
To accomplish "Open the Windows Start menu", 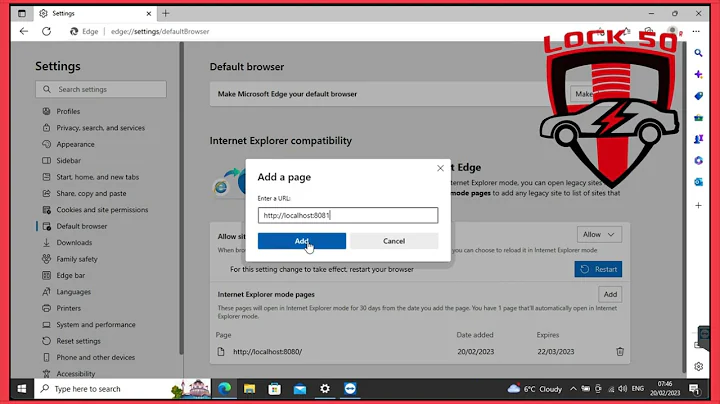I will click(x=22, y=389).
